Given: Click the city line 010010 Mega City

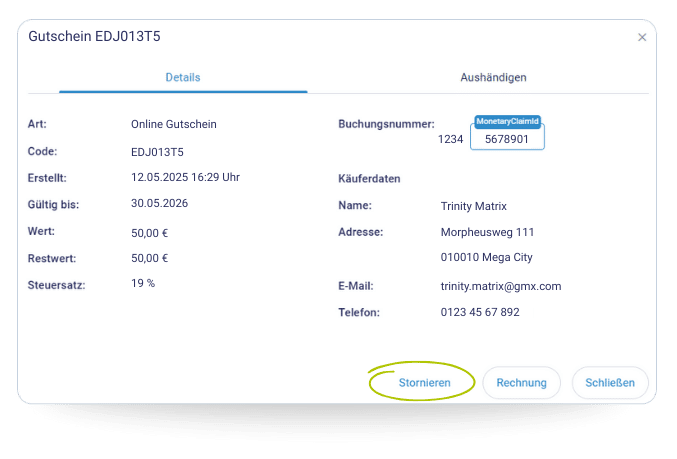Looking at the screenshot, I should (x=486, y=259).
